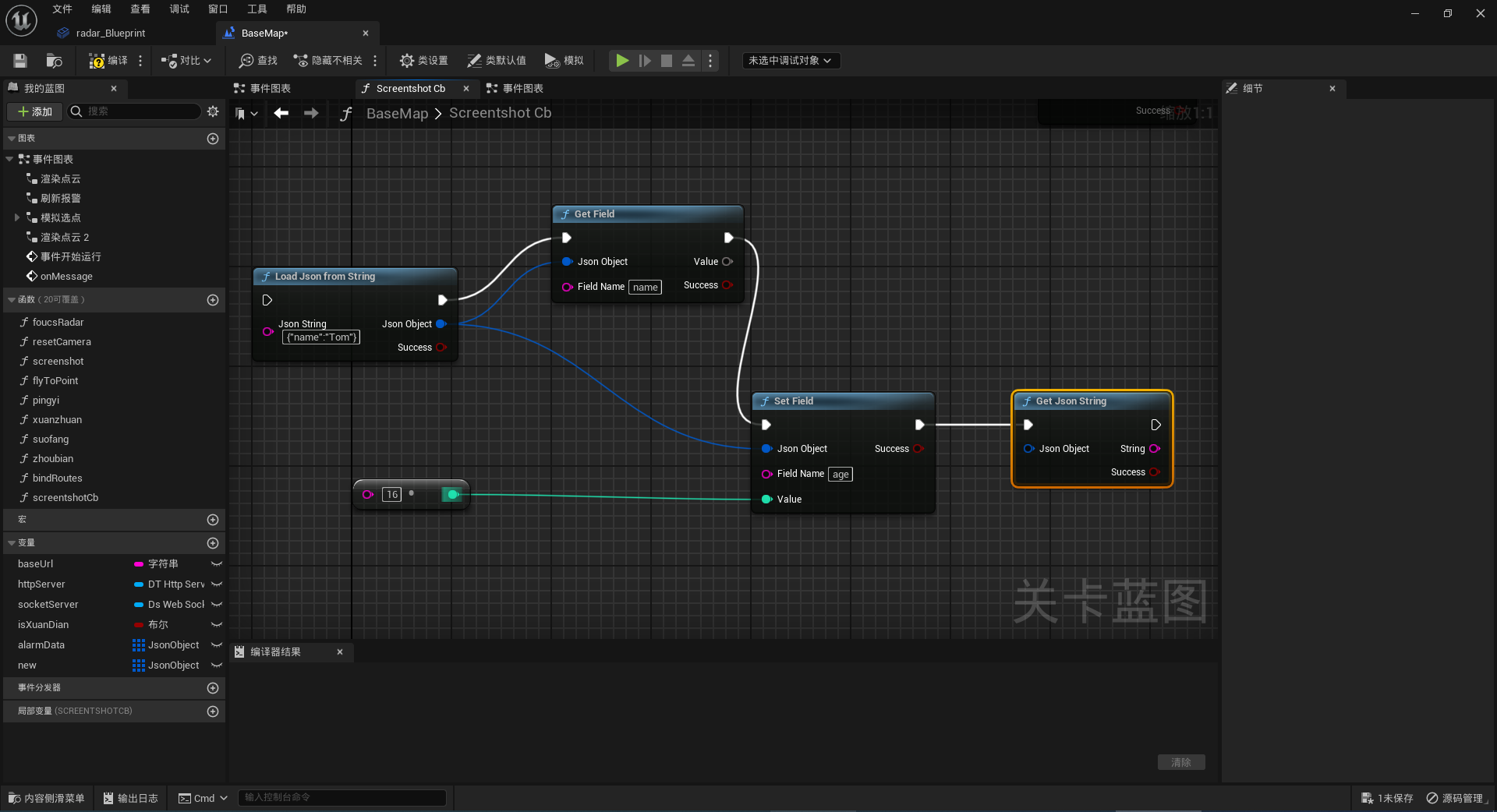Collapse the 变量 variables section
1497x812 pixels.
(12, 543)
